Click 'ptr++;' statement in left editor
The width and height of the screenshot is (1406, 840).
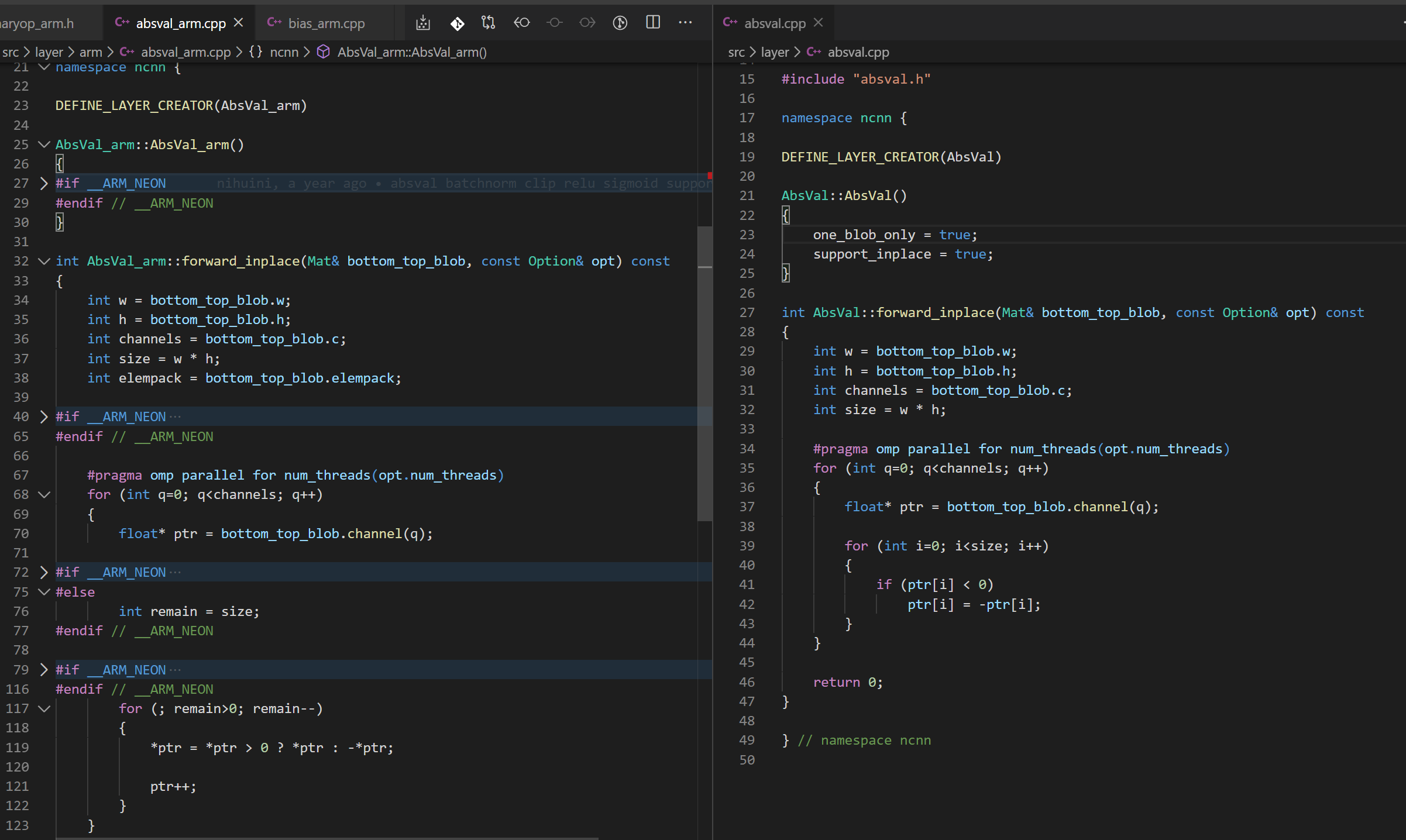(173, 786)
